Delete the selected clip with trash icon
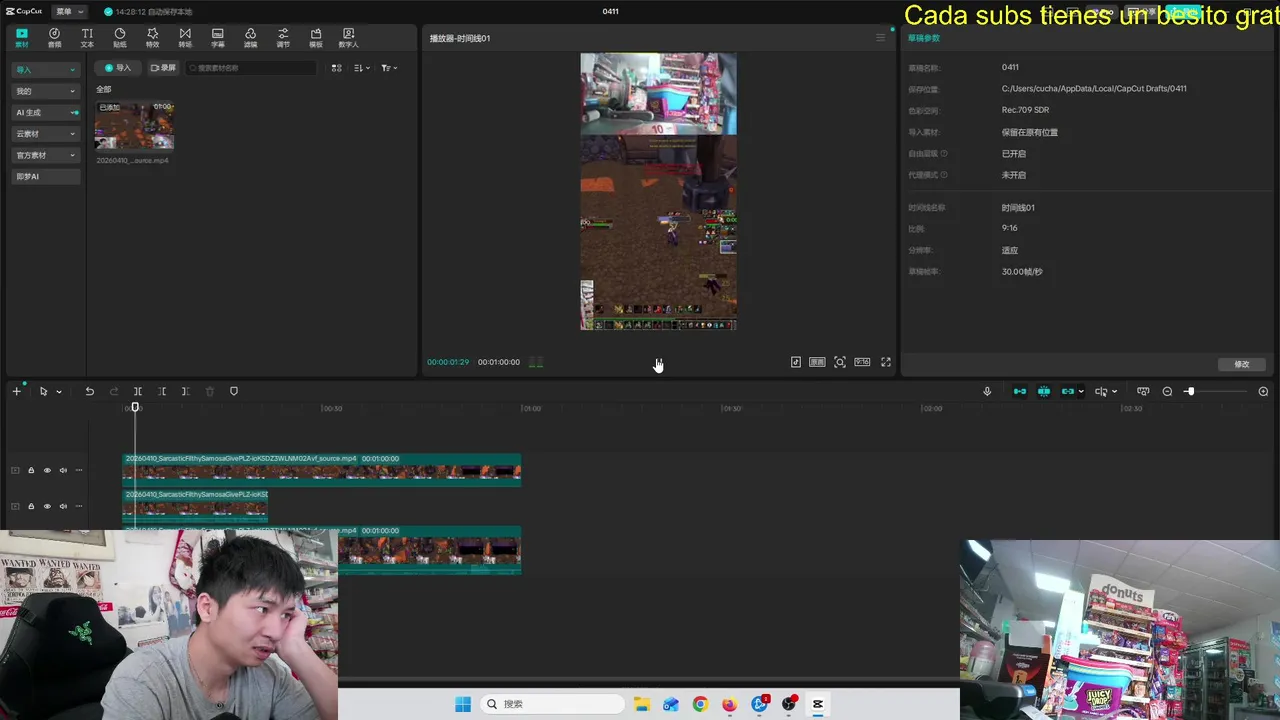This screenshot has width=1280, height=720. click(x=210, y=391)
